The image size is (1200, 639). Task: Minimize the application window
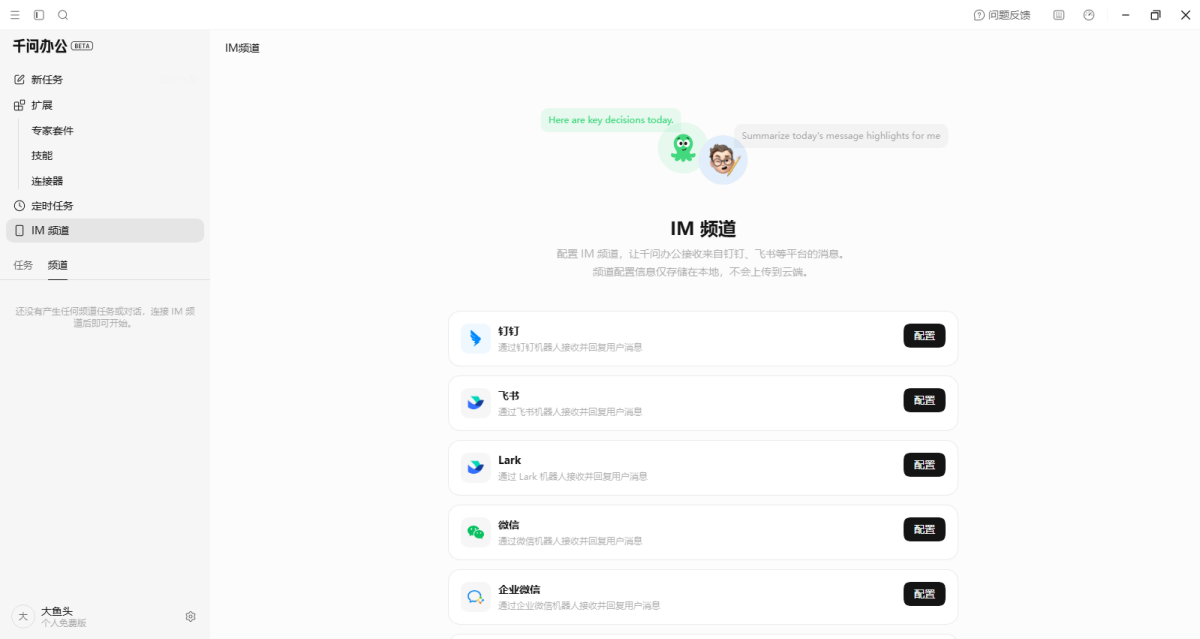[1126, 15]
